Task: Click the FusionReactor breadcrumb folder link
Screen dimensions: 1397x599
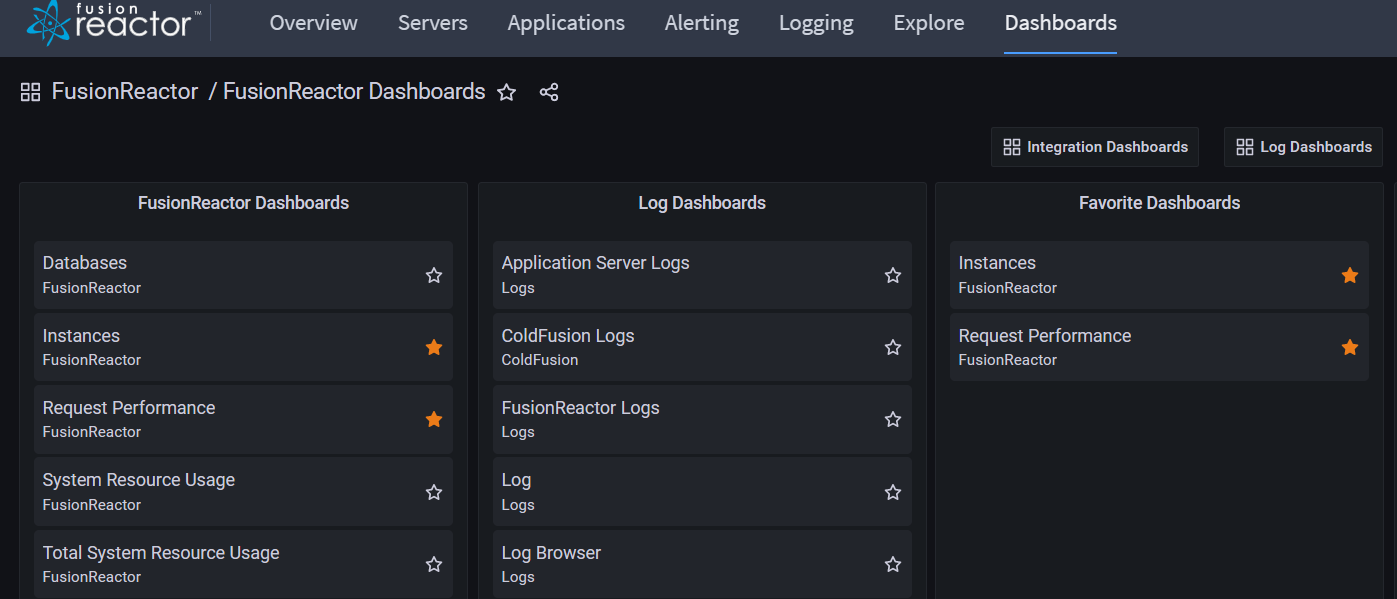Action: coord(125,92)
